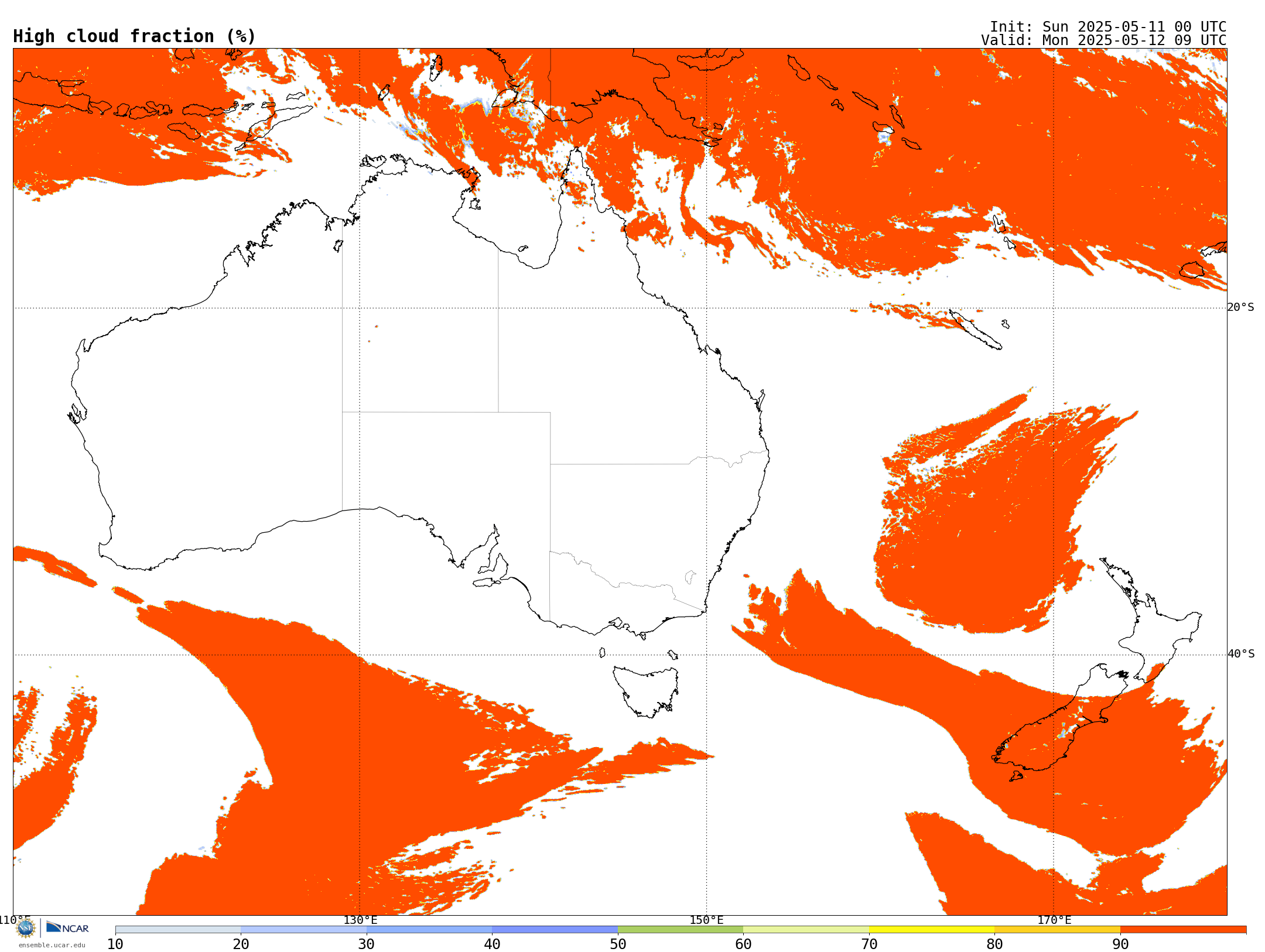This screenshot has width=1265, height=952.
Task: Click the blue 30-40 colorbar segment
Action: click(x=429, y=930)
